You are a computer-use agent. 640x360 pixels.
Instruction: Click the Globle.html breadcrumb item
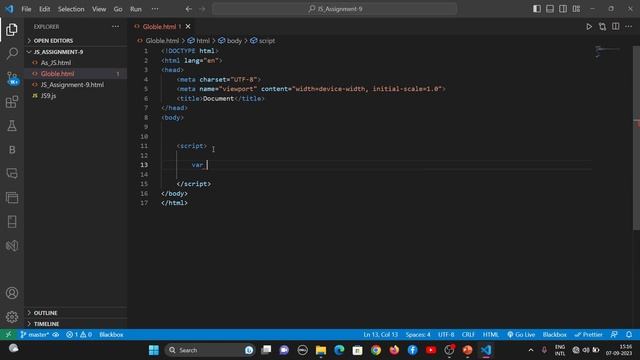point(158,40)
